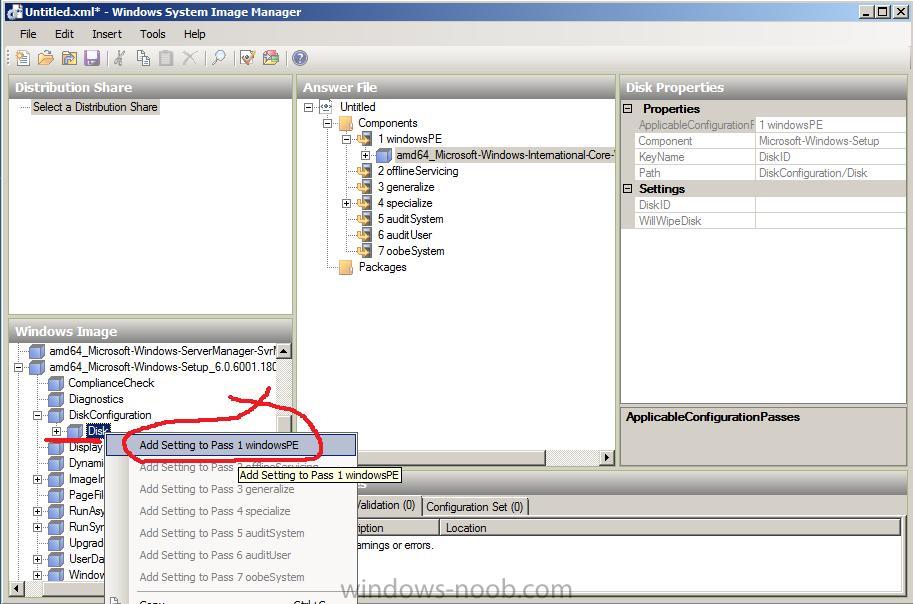Click the Path value 'DiskConfiguration/Disk'
This screenshot has width=913, height=604.
pyautogui.click(x=813, y=173)
